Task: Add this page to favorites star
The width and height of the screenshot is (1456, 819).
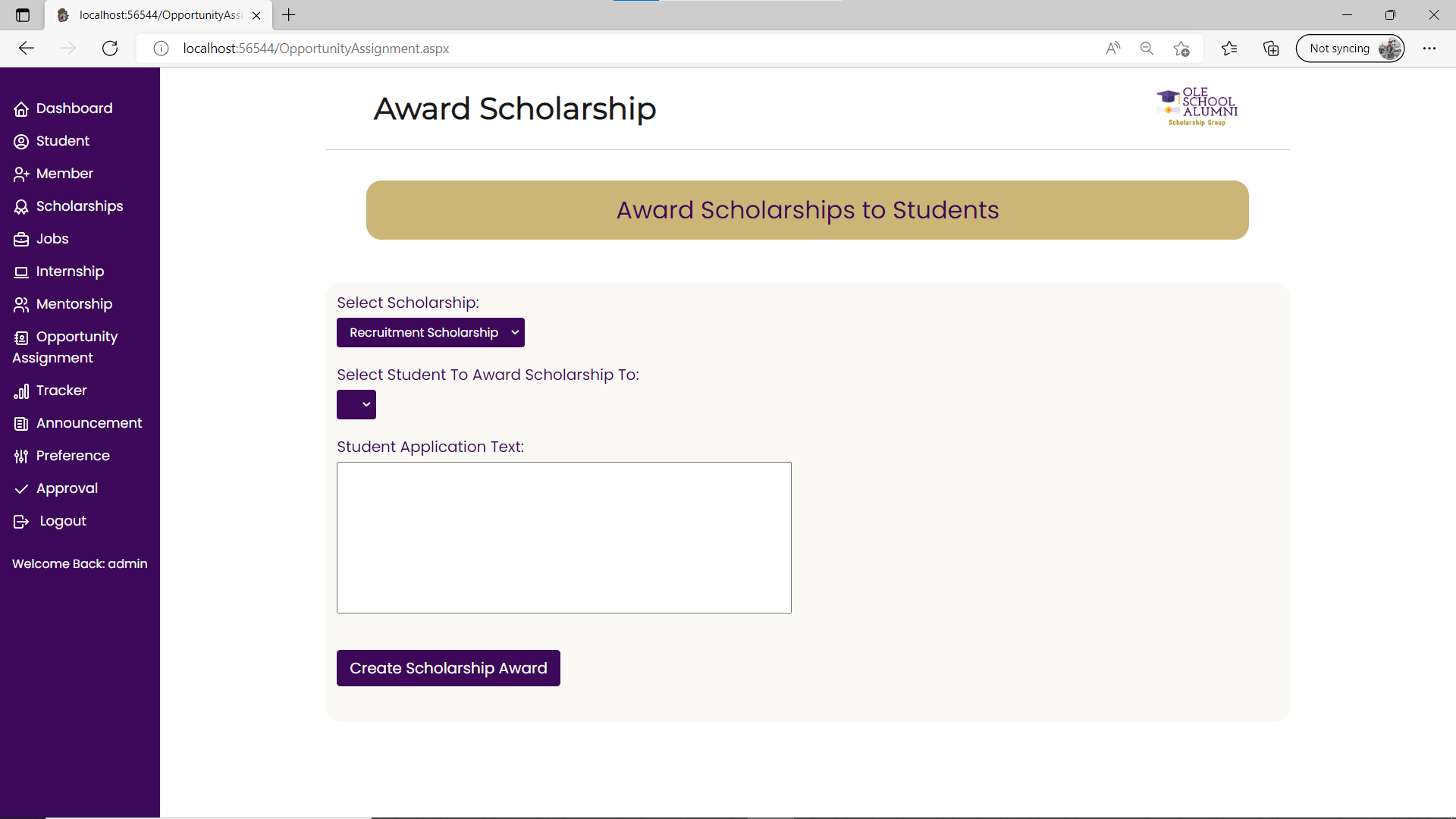Action: (1181, 49)
